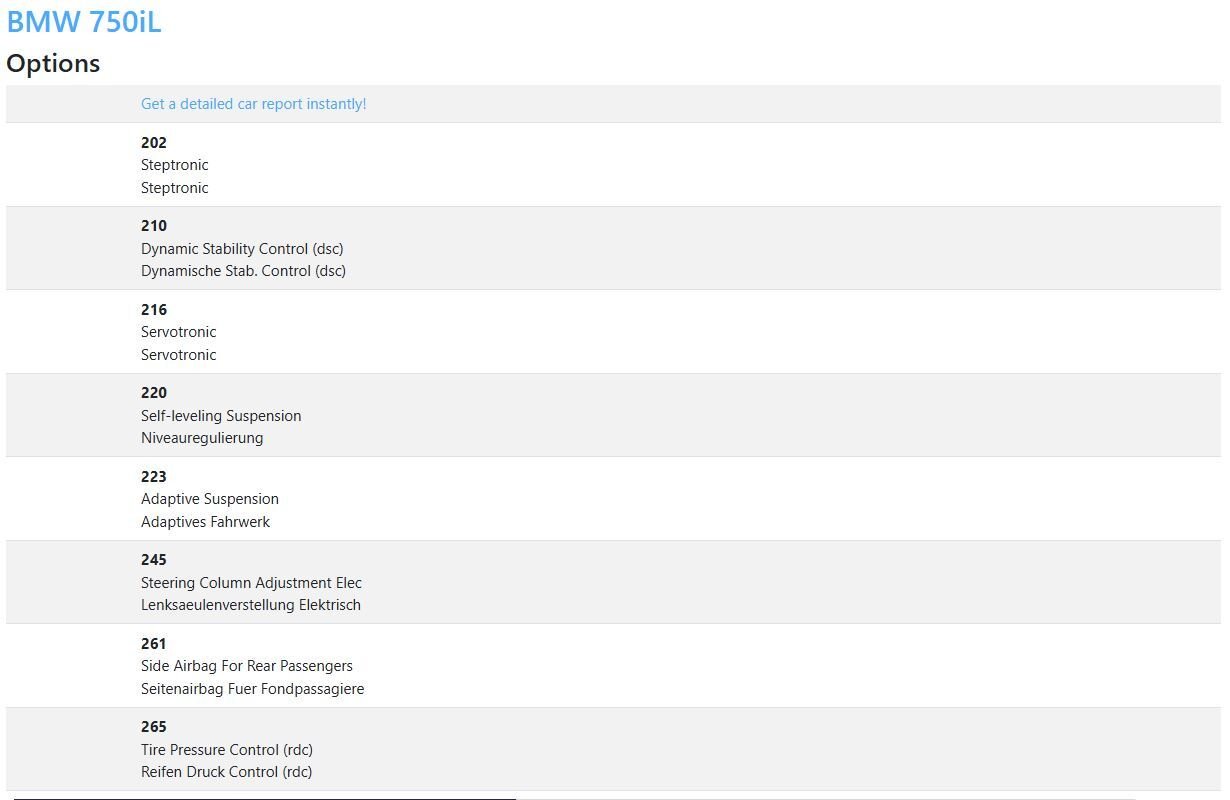Click 'Niveauregulierung' text

point(202,438)
